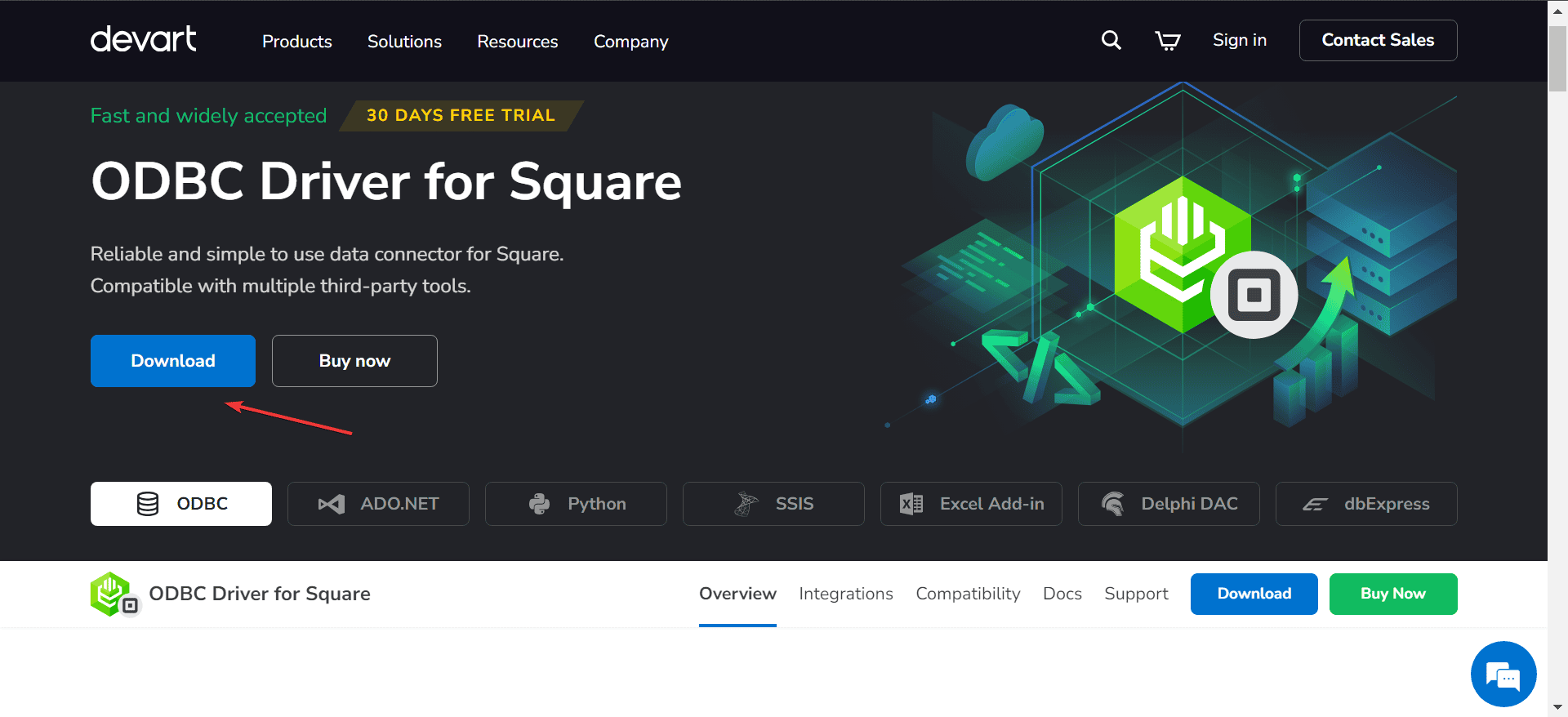Open the Products menu
Screen dimensions: 1568x717
(x=297, y=41)
